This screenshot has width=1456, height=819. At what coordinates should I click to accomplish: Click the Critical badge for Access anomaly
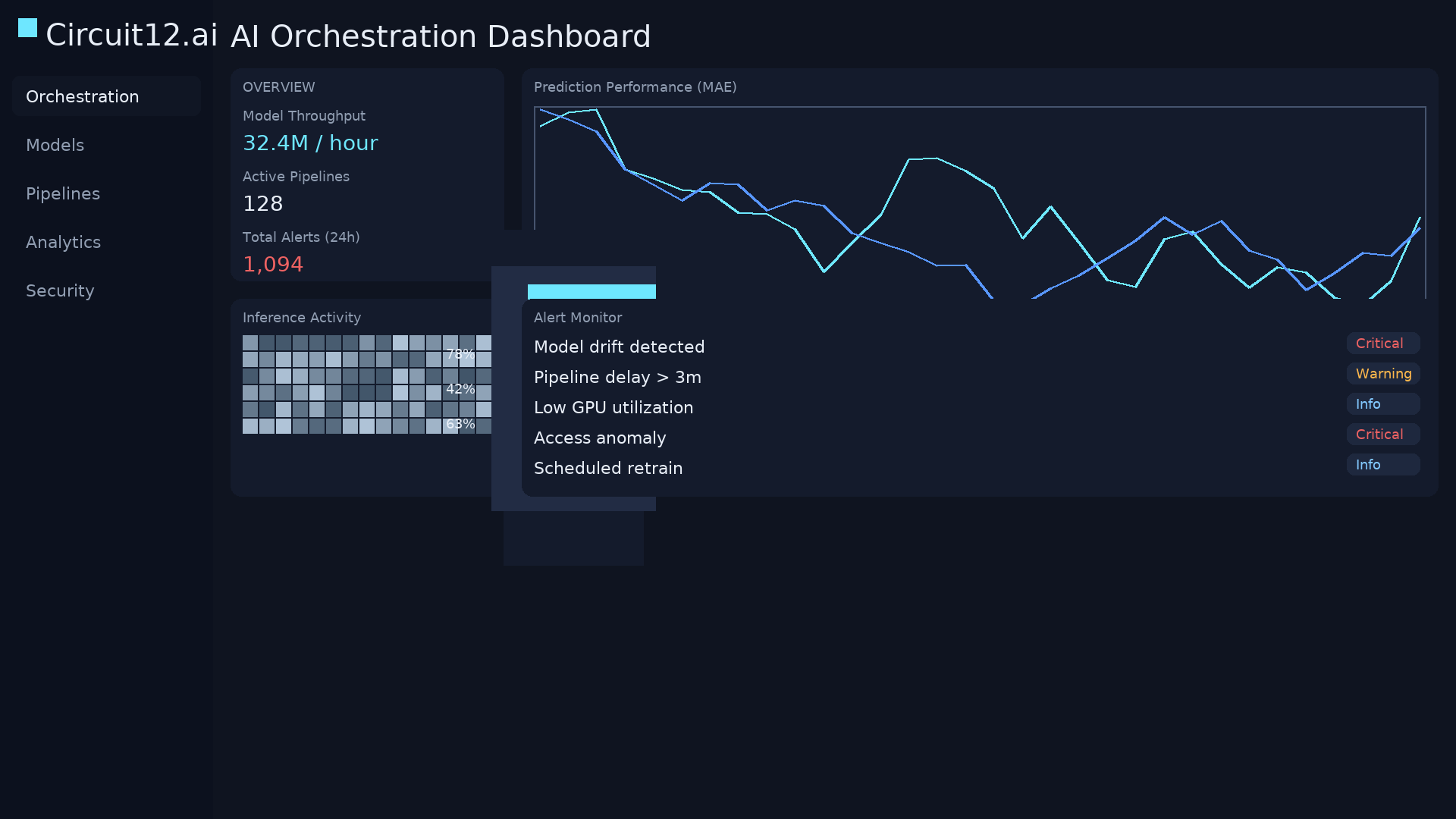click(x=1382, y=434)
